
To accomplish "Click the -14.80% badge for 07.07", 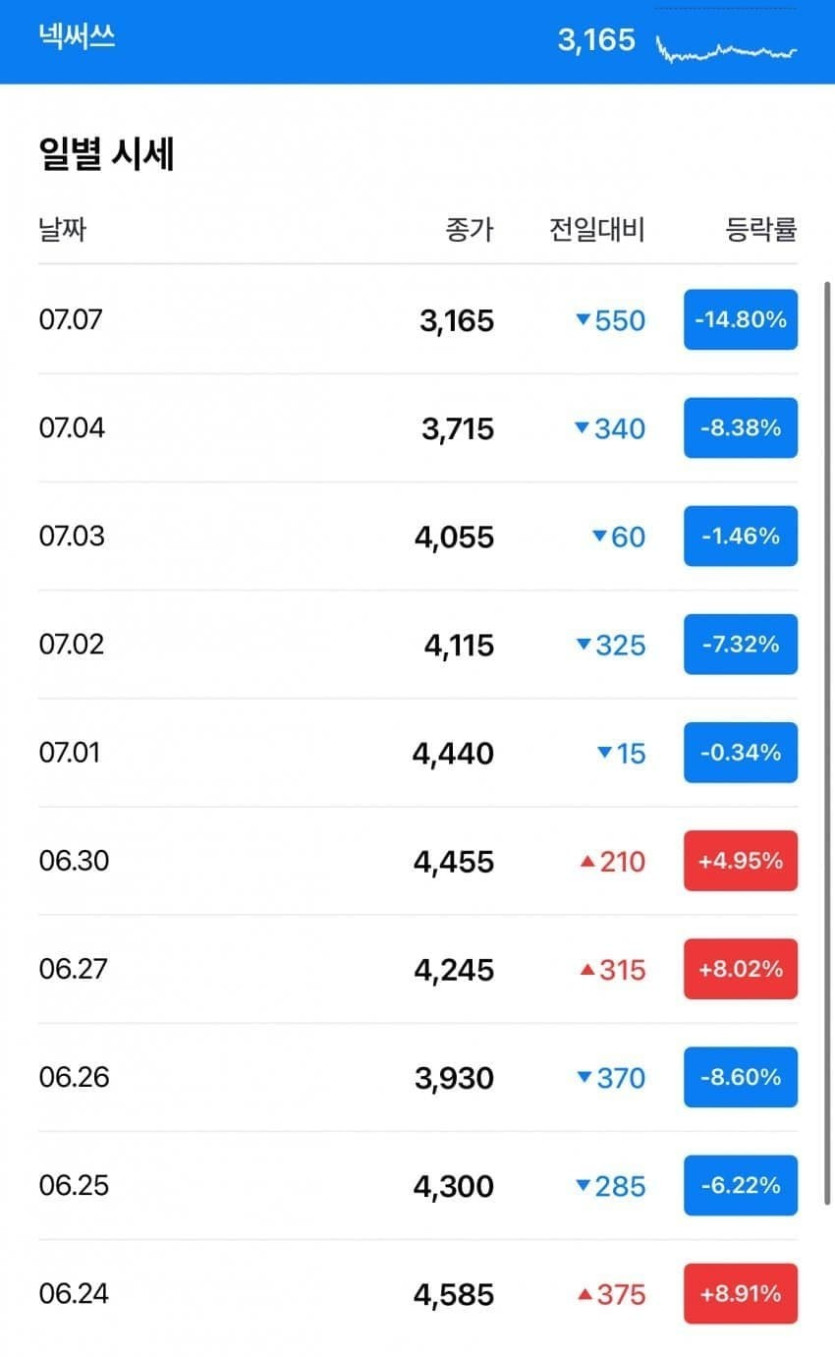I will click(x=740, y=320).
